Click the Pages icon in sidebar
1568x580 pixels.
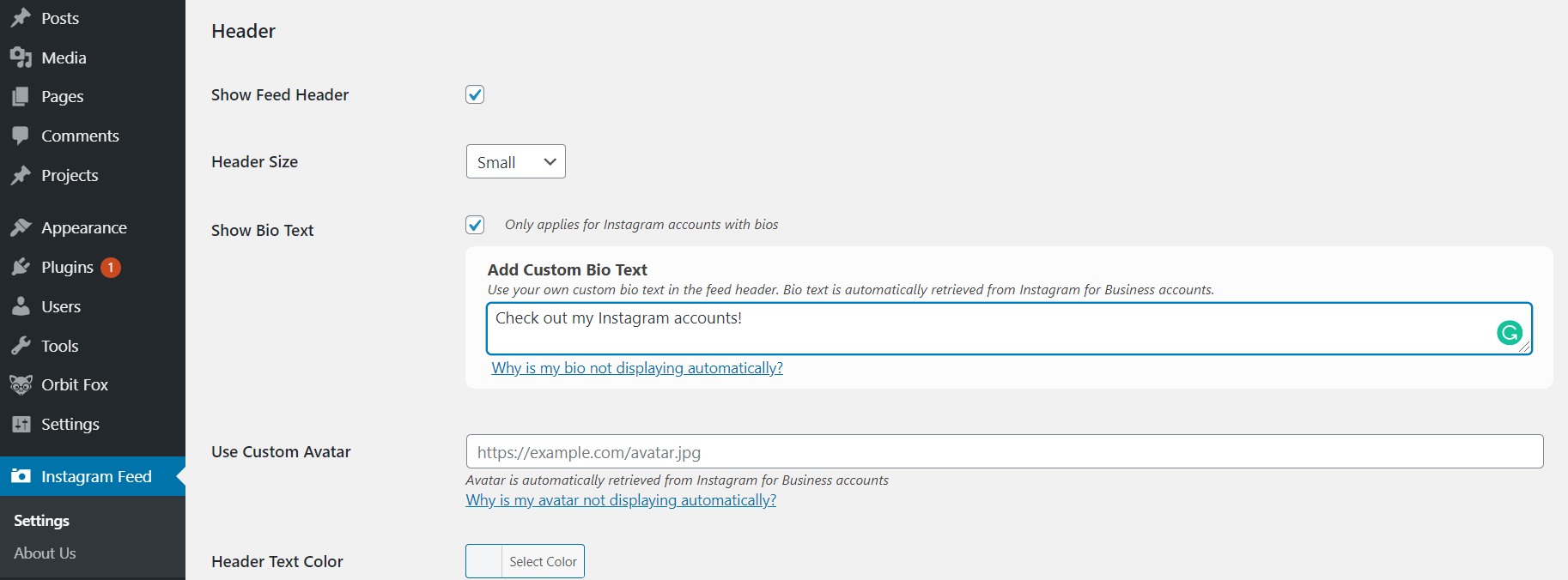point(21,97)
